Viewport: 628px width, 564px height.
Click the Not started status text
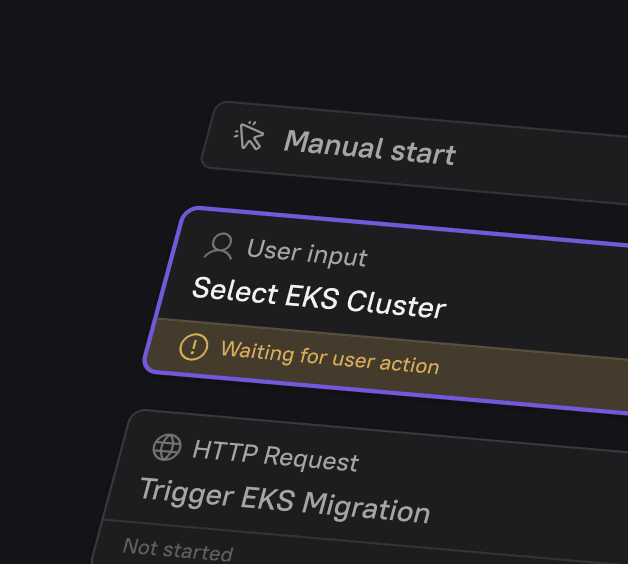point(178,549)
